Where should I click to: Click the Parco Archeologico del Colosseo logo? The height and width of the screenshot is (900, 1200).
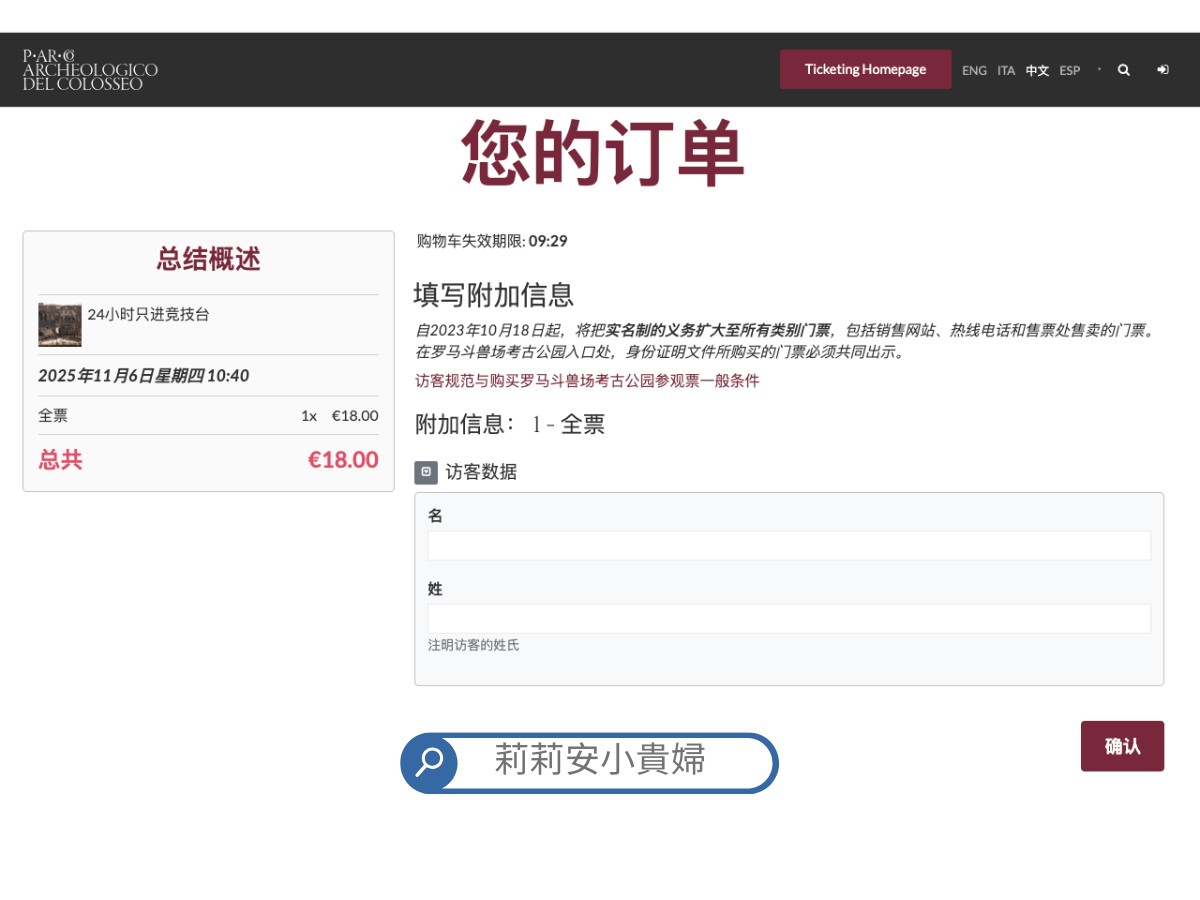(x=90, y=70)
